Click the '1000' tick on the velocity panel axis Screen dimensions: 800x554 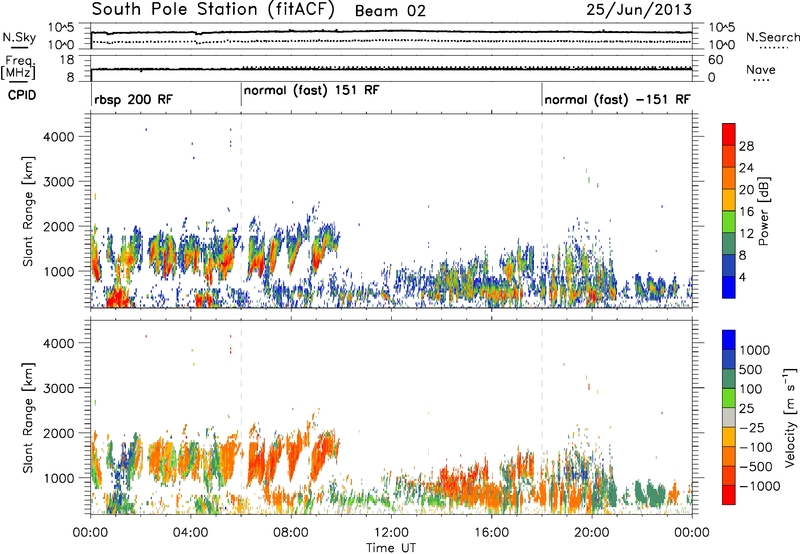click(59, 478)
